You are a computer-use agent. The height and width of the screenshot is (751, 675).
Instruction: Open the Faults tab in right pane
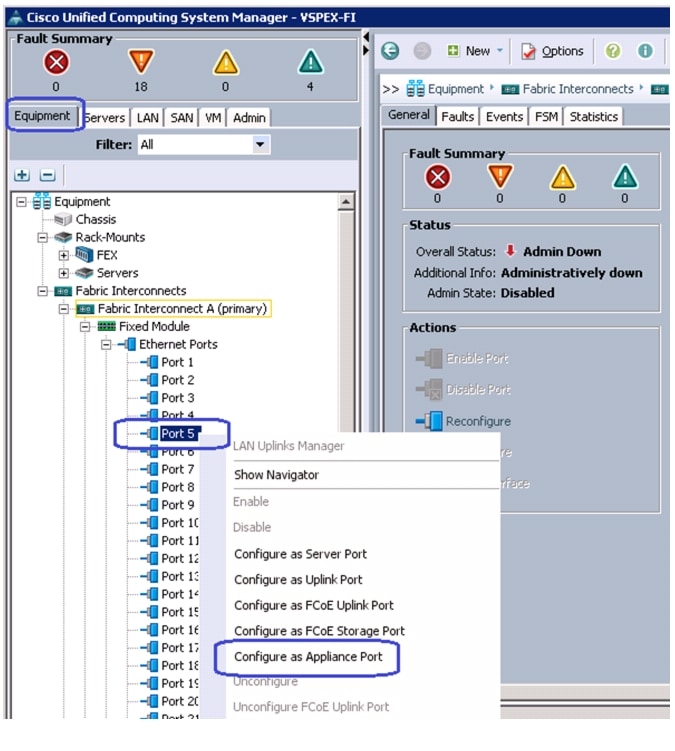click(x=458, y=116)
